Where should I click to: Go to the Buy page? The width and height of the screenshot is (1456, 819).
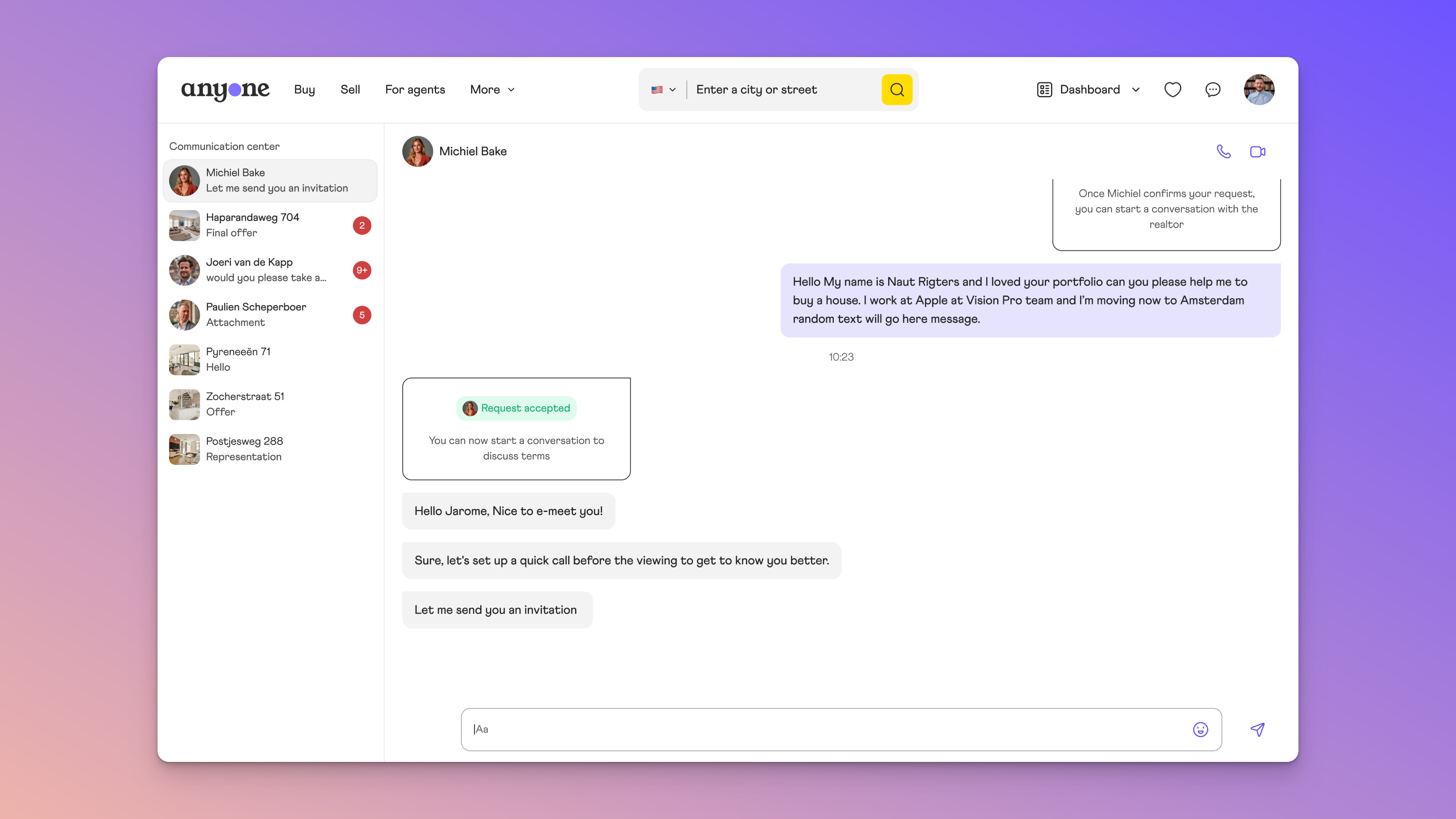click(x=304, y=89)
